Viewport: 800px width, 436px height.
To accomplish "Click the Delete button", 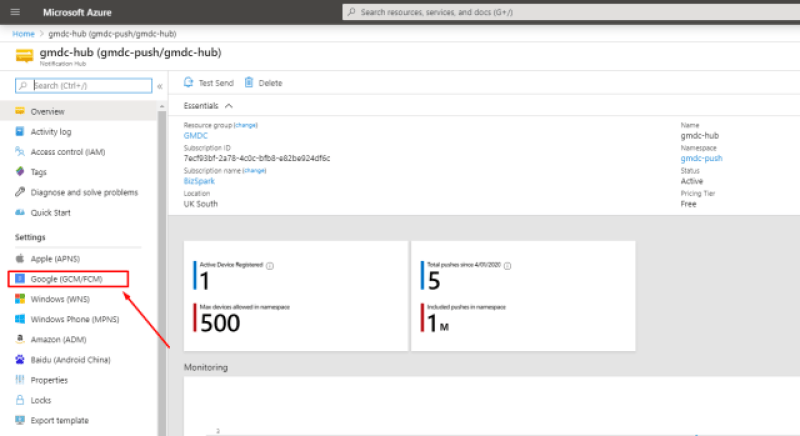I will (263, 83).
